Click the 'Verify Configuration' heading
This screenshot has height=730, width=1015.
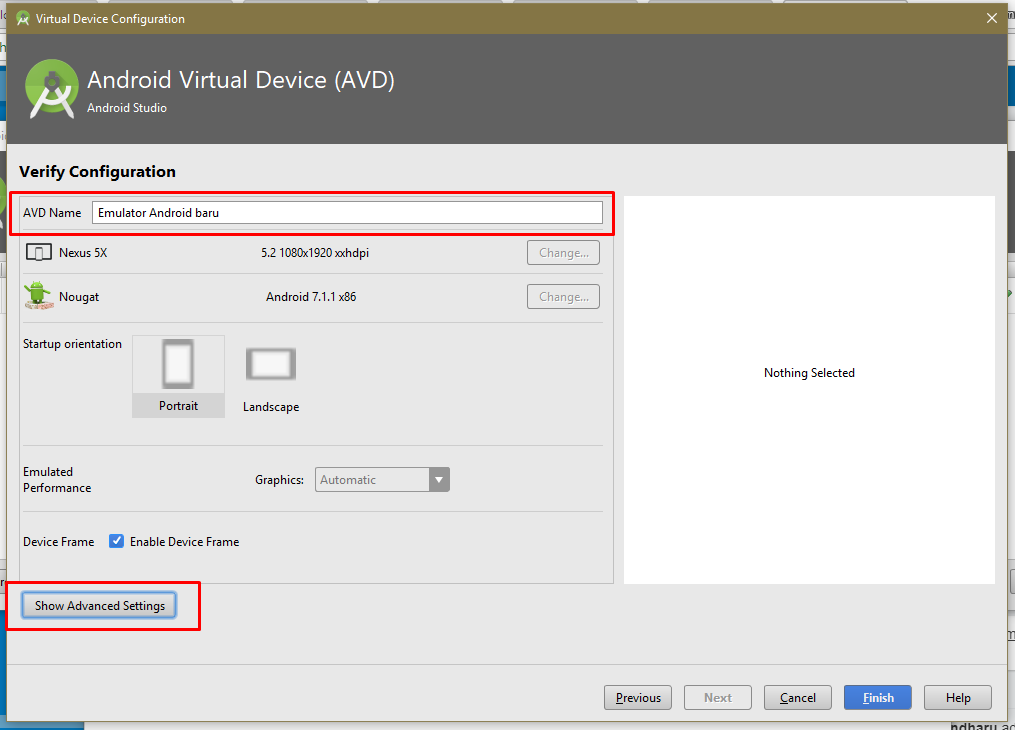(x=97, y=171)
